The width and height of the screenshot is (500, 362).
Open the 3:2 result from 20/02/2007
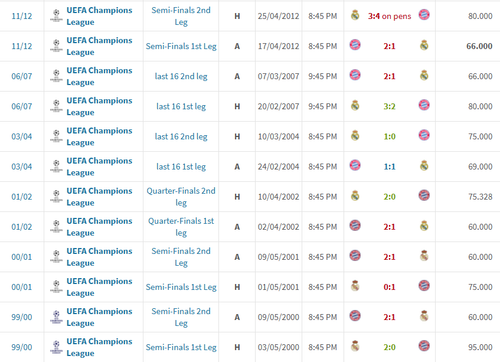click(389, 106)
